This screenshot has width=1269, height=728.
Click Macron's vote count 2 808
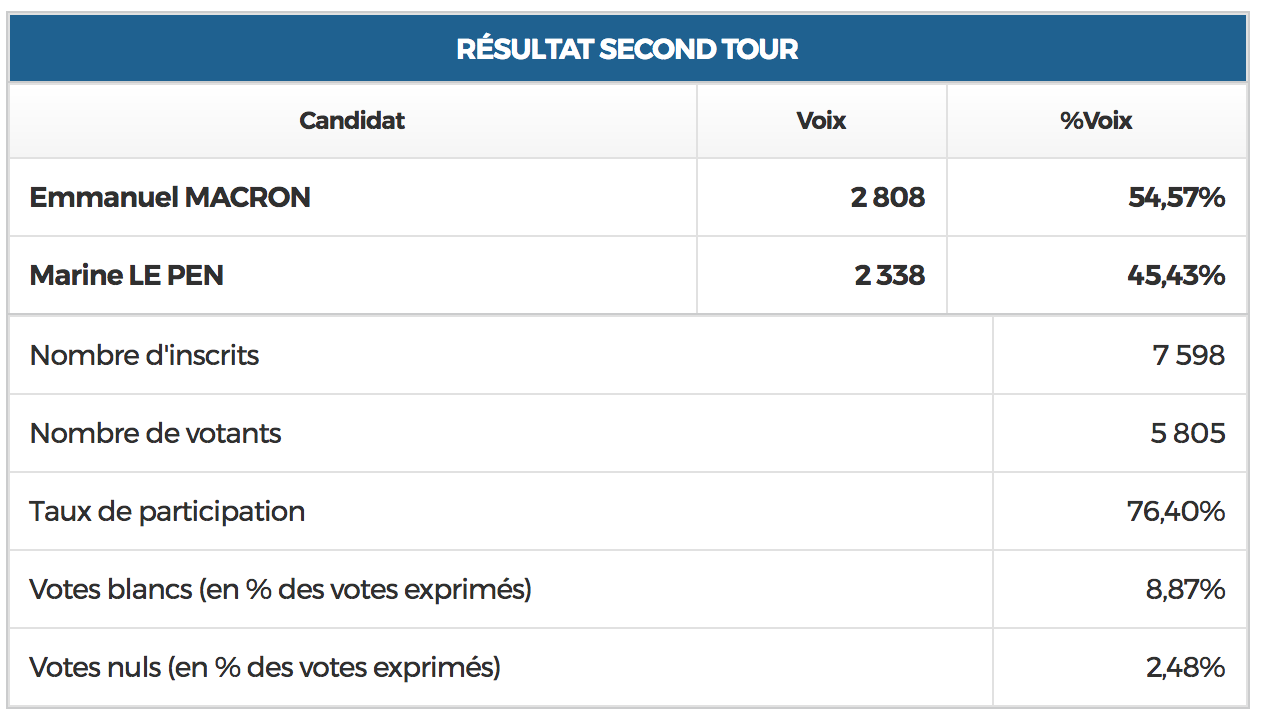coord(888,198)
